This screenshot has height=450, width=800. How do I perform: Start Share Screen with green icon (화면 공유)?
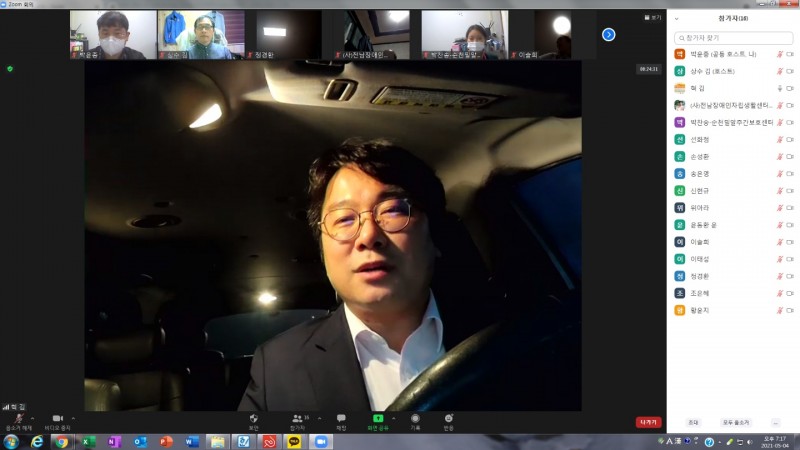click(x=378, y=418)
